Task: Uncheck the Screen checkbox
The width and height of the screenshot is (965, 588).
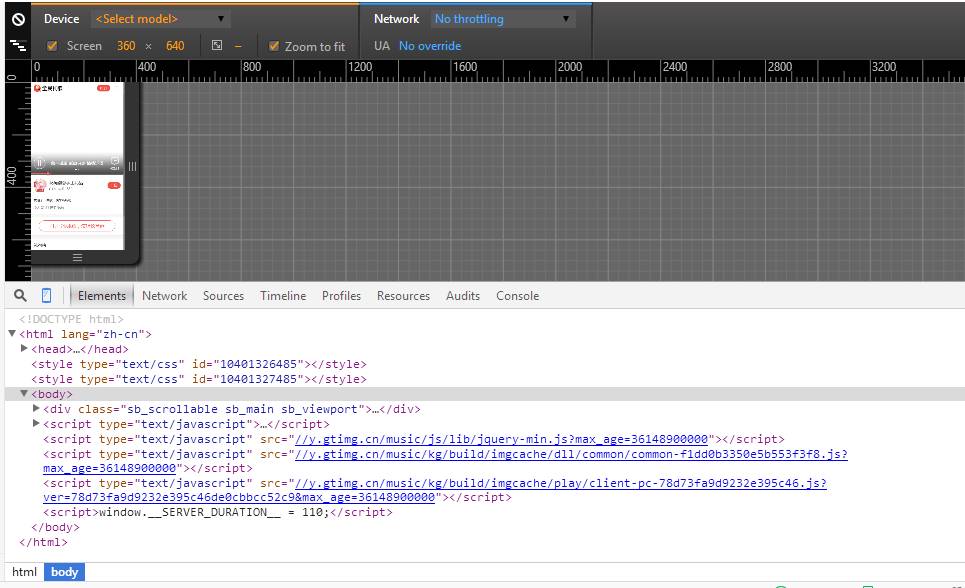Action: point(52,46)
